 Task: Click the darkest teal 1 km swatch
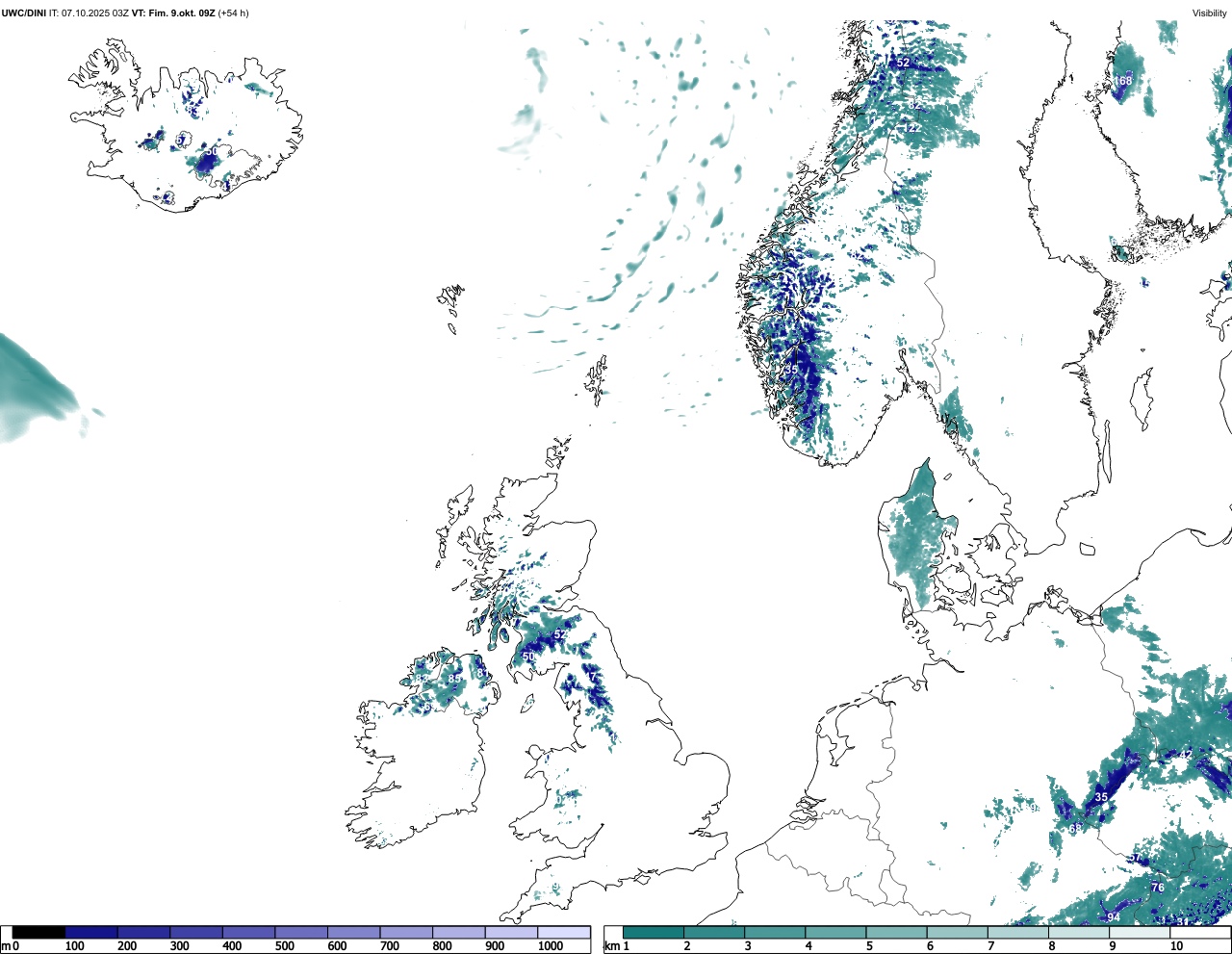(x=654, y=932)
